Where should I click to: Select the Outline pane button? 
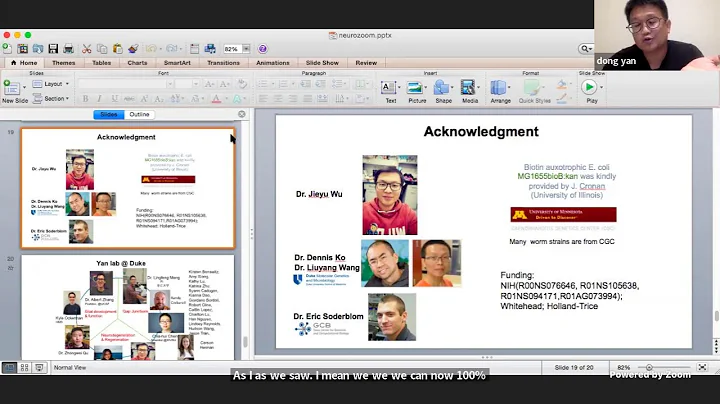pyautogui.click(x=139, y=114)
